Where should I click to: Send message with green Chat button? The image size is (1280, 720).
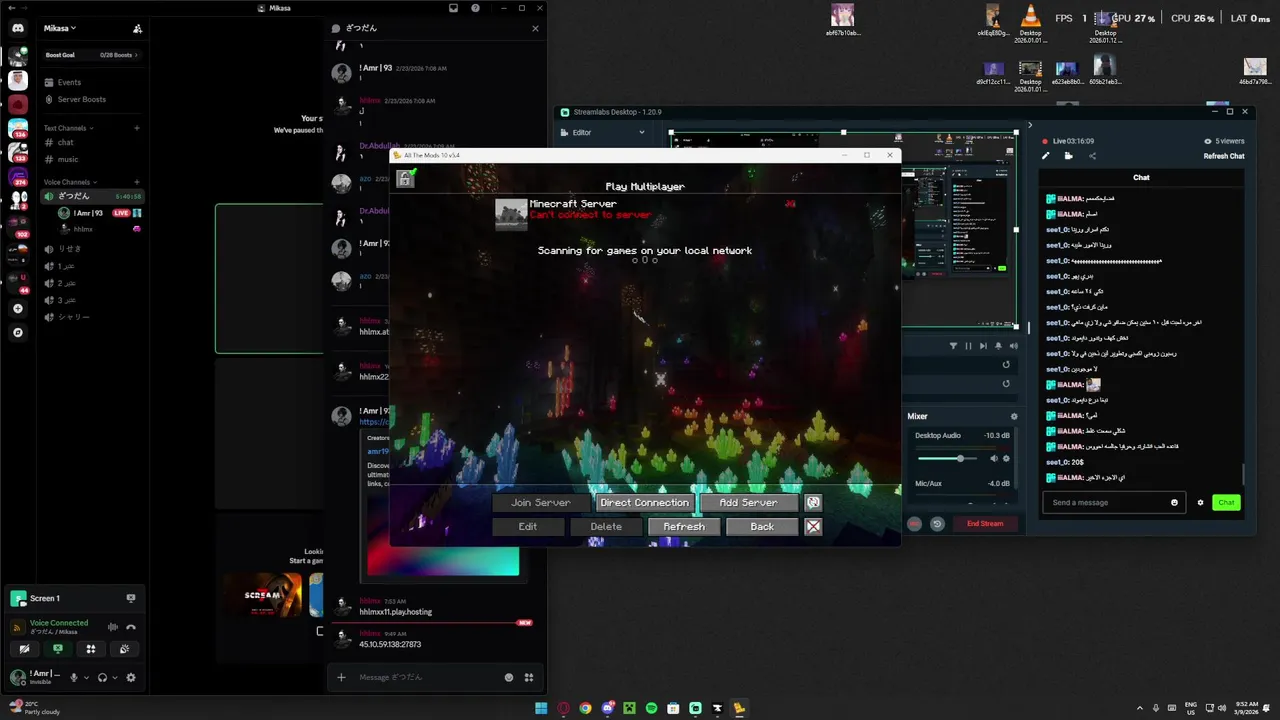coord(1226,503)
